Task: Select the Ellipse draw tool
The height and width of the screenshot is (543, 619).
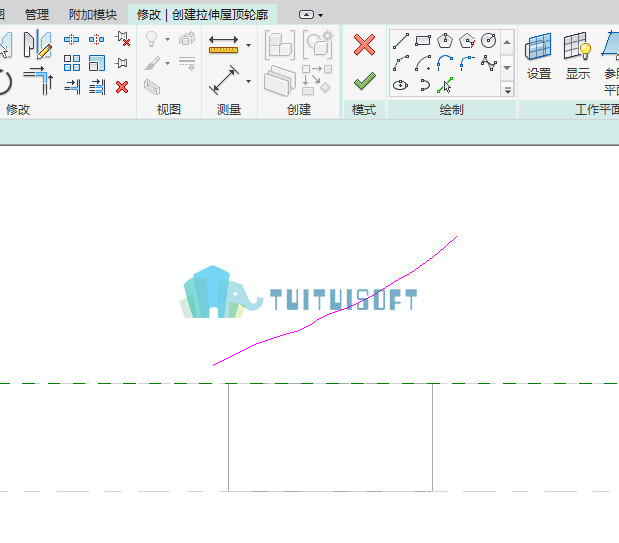Action: coord(400,85)
